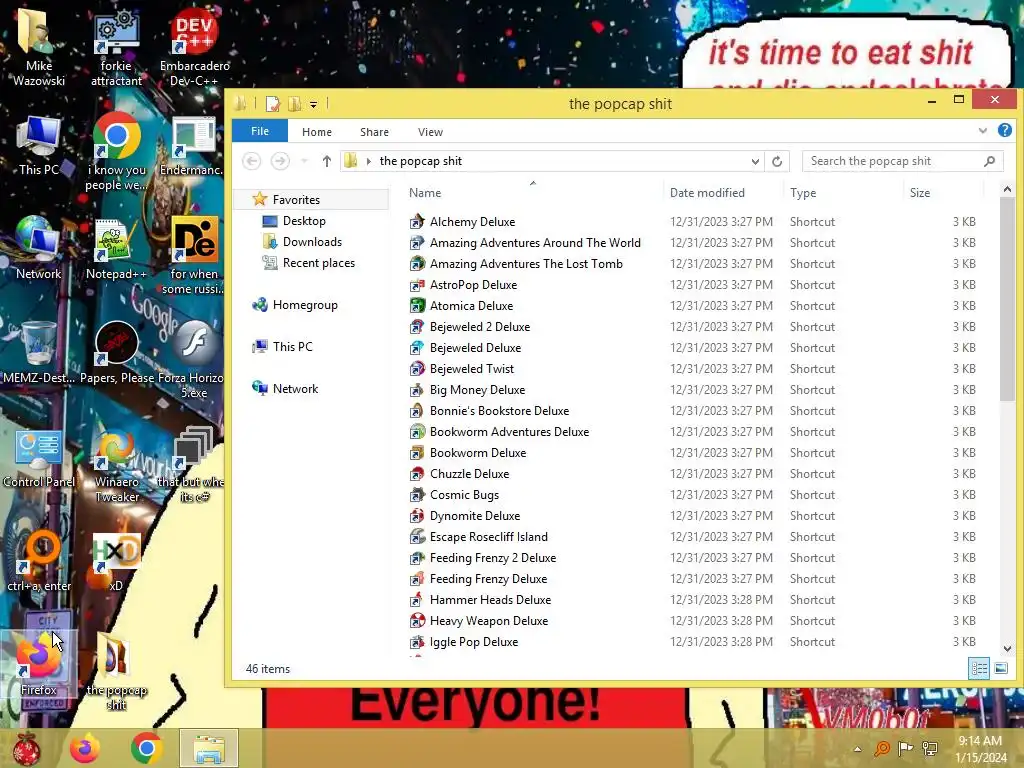Image resolution: width=1024 pixels, height=768 pixels.
Task: Click the Properties quick access toolbar icon
Action: 272,104
